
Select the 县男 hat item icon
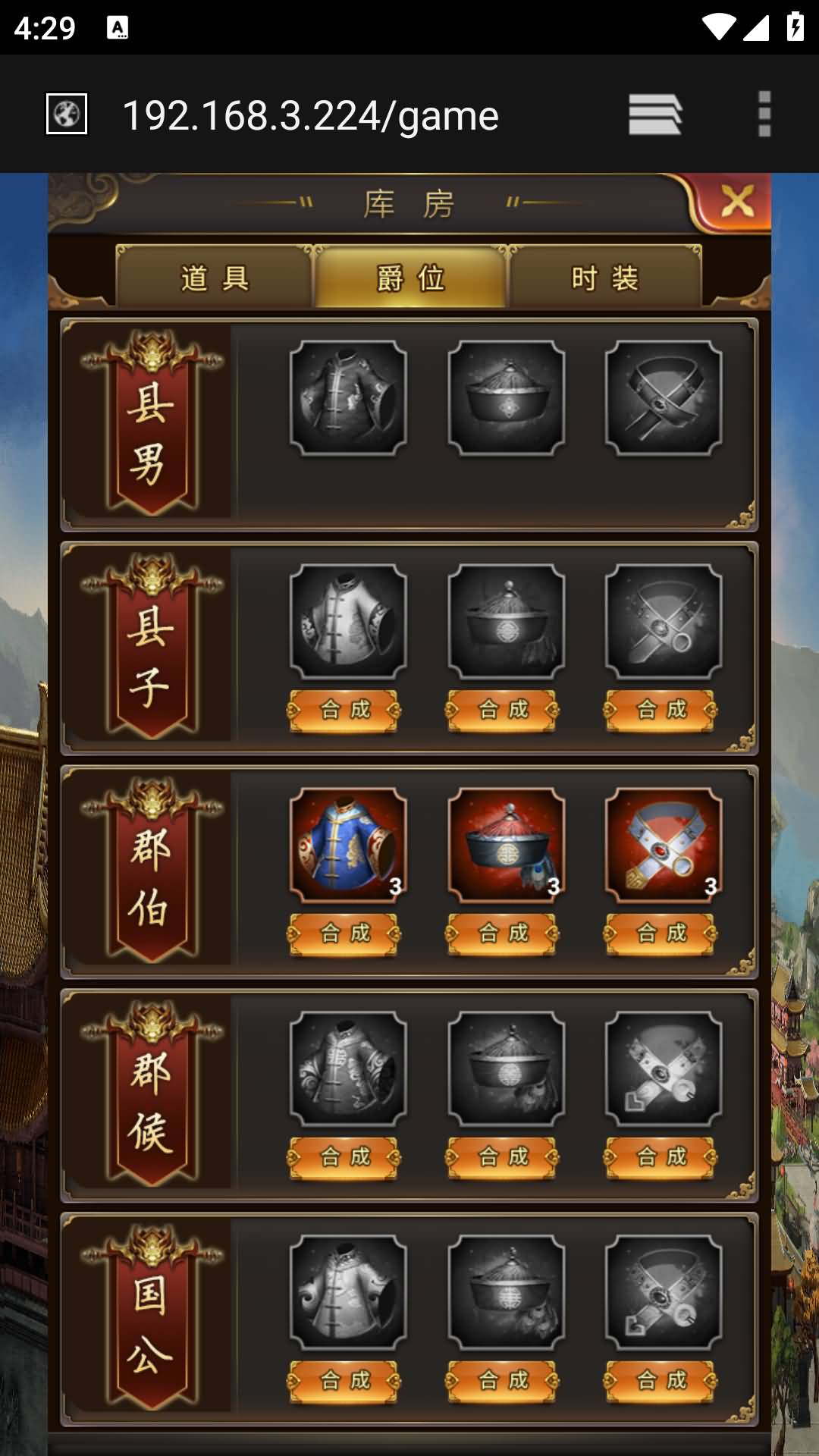click(506, 398)
